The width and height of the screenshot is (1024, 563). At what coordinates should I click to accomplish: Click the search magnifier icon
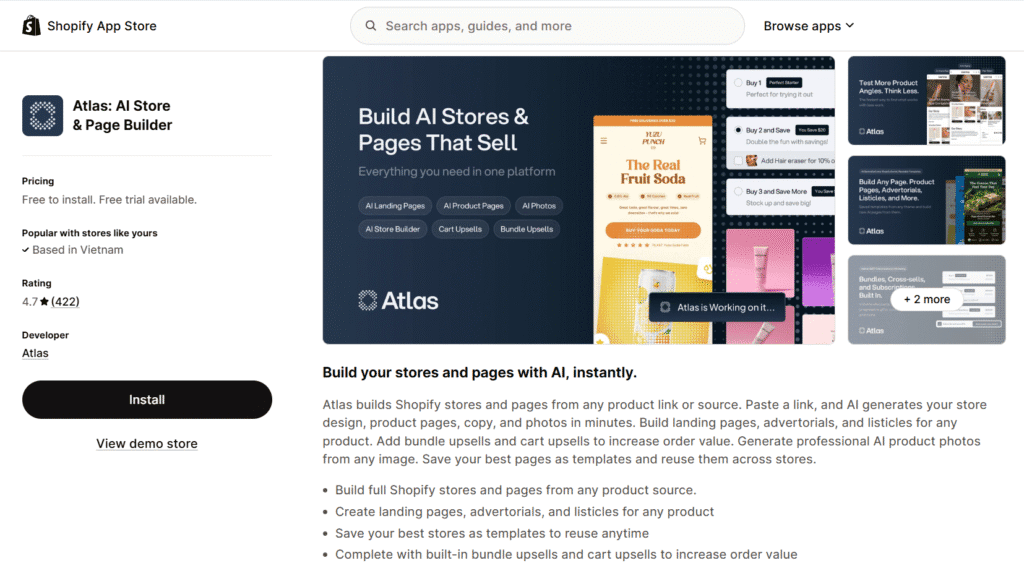(x=370, y=26)
